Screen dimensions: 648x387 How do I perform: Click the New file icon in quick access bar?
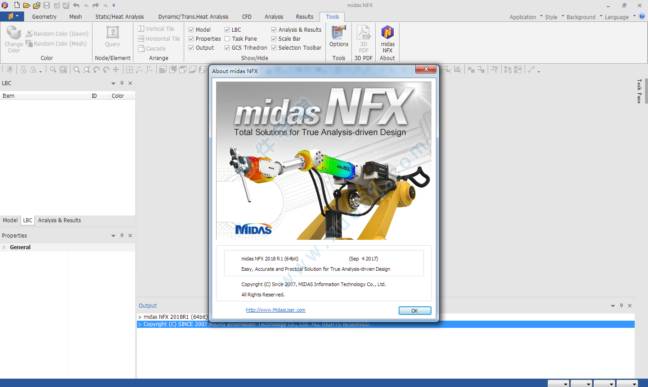(17, 5)
